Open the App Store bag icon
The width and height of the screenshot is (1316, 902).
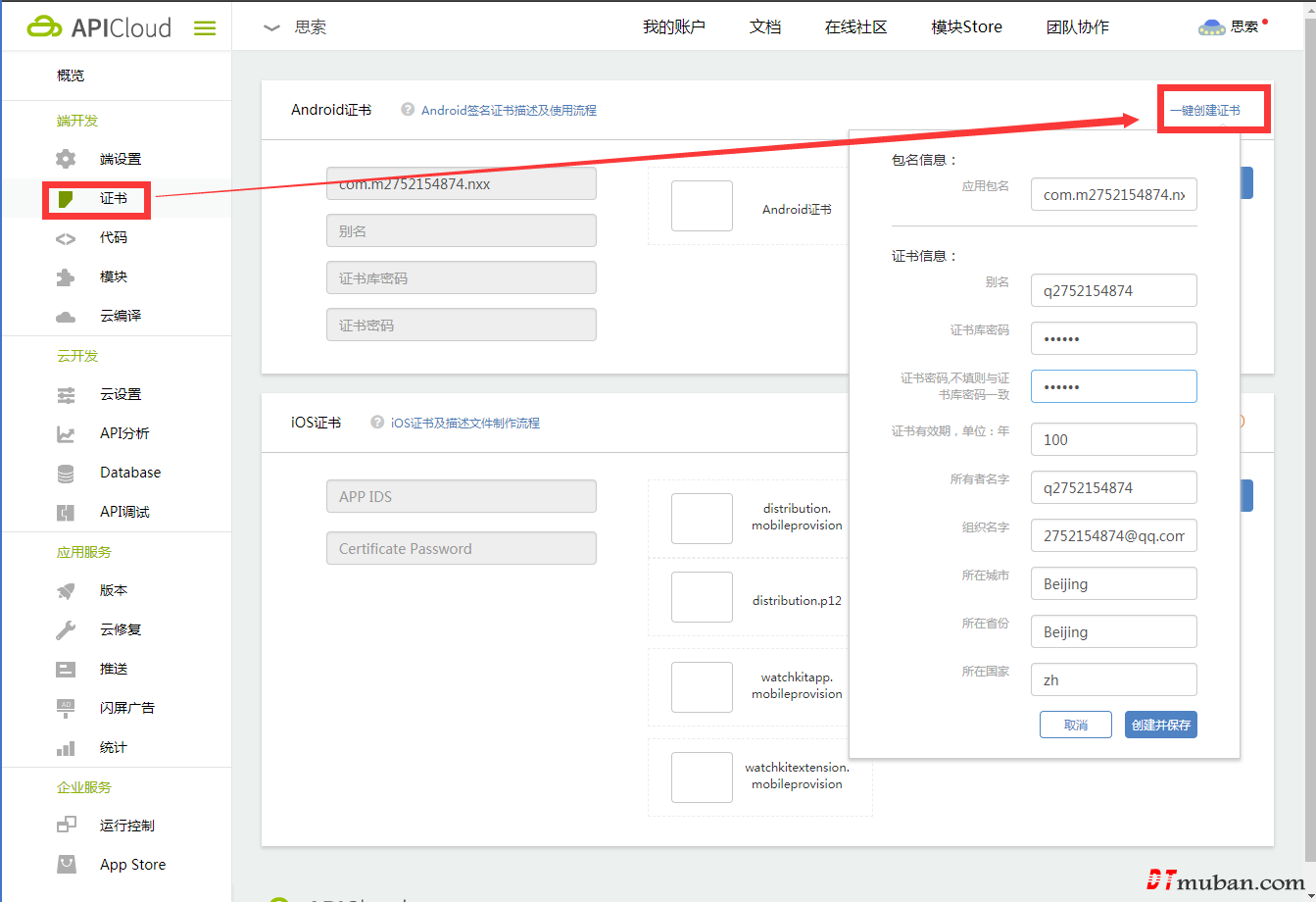(66, 865)
